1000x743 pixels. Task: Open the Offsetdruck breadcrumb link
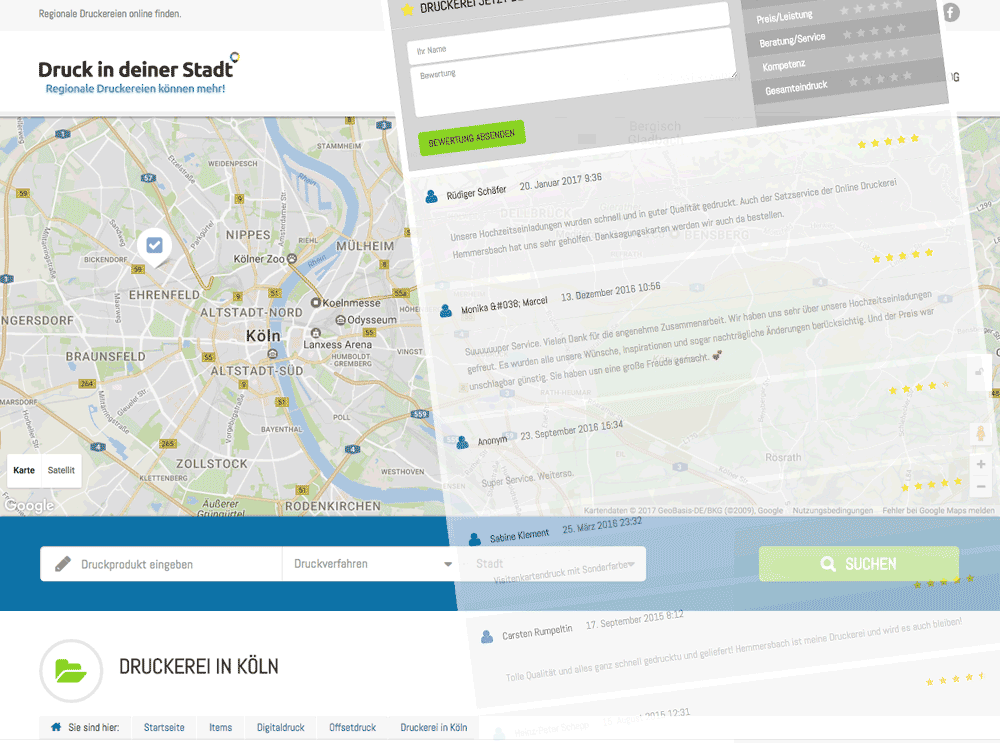353,728
